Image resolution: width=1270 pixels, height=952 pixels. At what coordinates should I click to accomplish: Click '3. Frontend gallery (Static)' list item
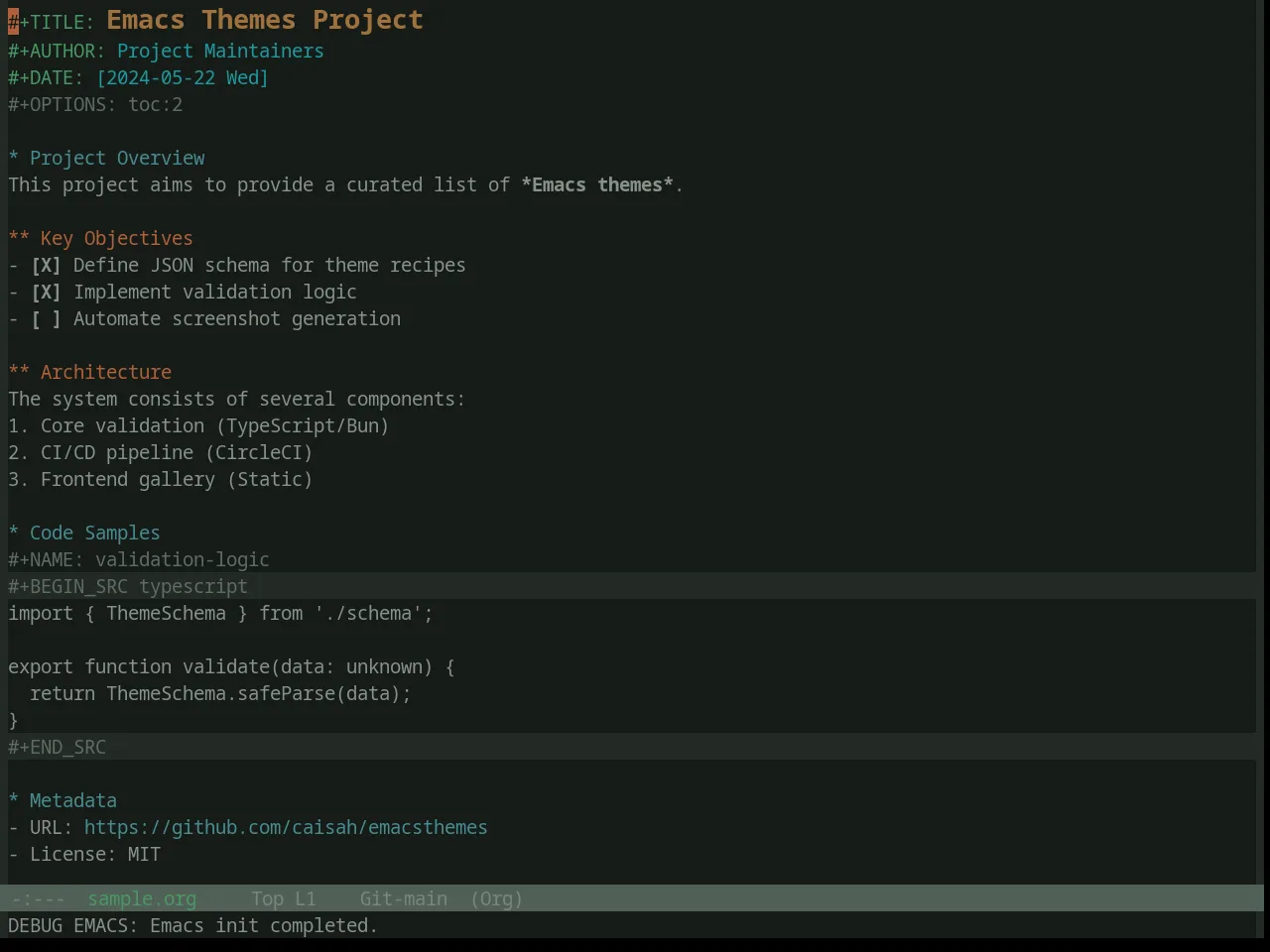click(x=161, y=480)
